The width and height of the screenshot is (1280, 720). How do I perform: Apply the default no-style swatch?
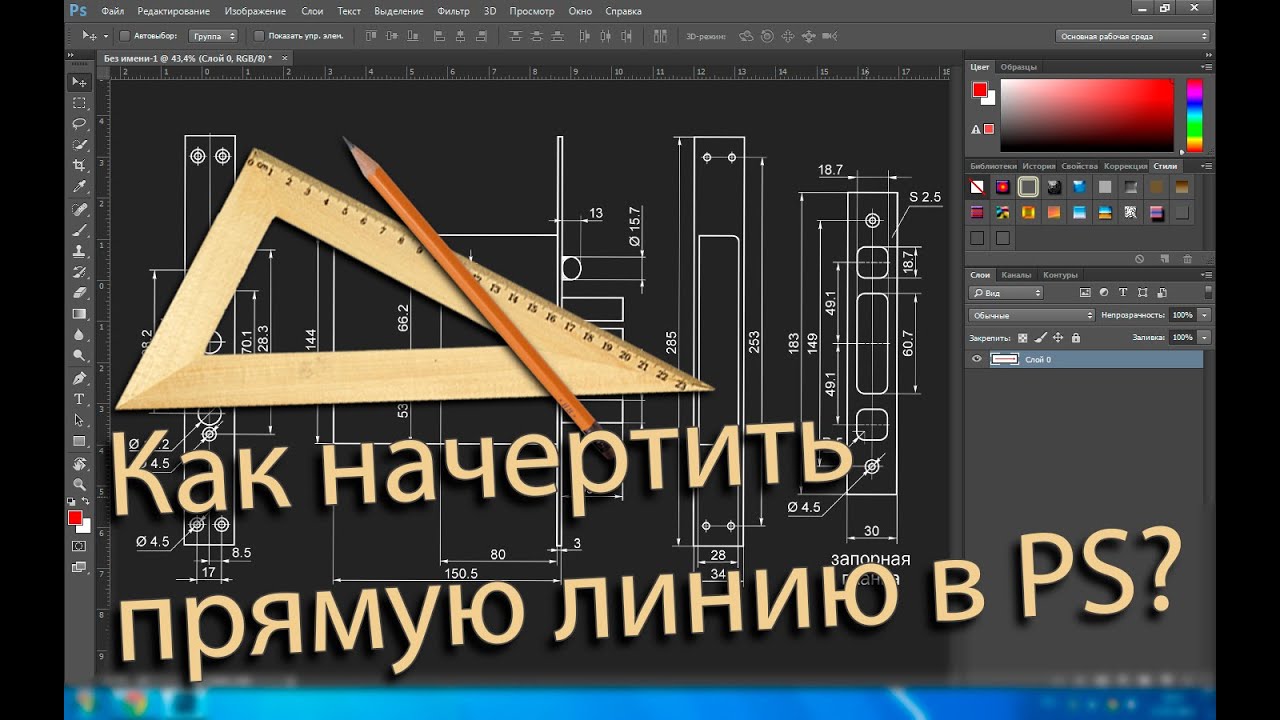978,187
